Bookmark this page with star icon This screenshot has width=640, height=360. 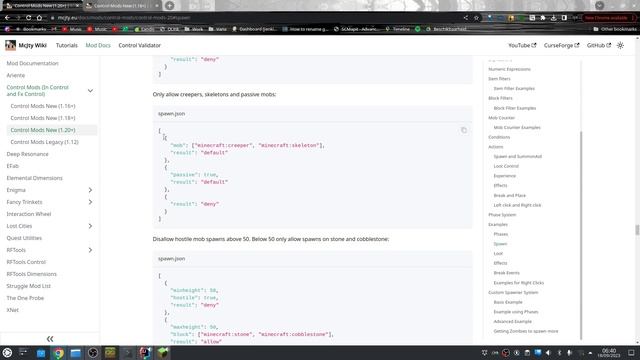pos(476,18)
